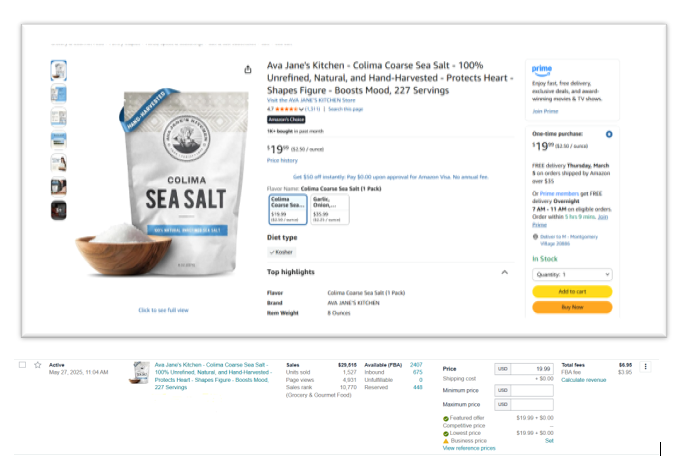This screenshot has height=474, width=687.
Task: Click the Prime logo in the sidebar
Action: 541,69
